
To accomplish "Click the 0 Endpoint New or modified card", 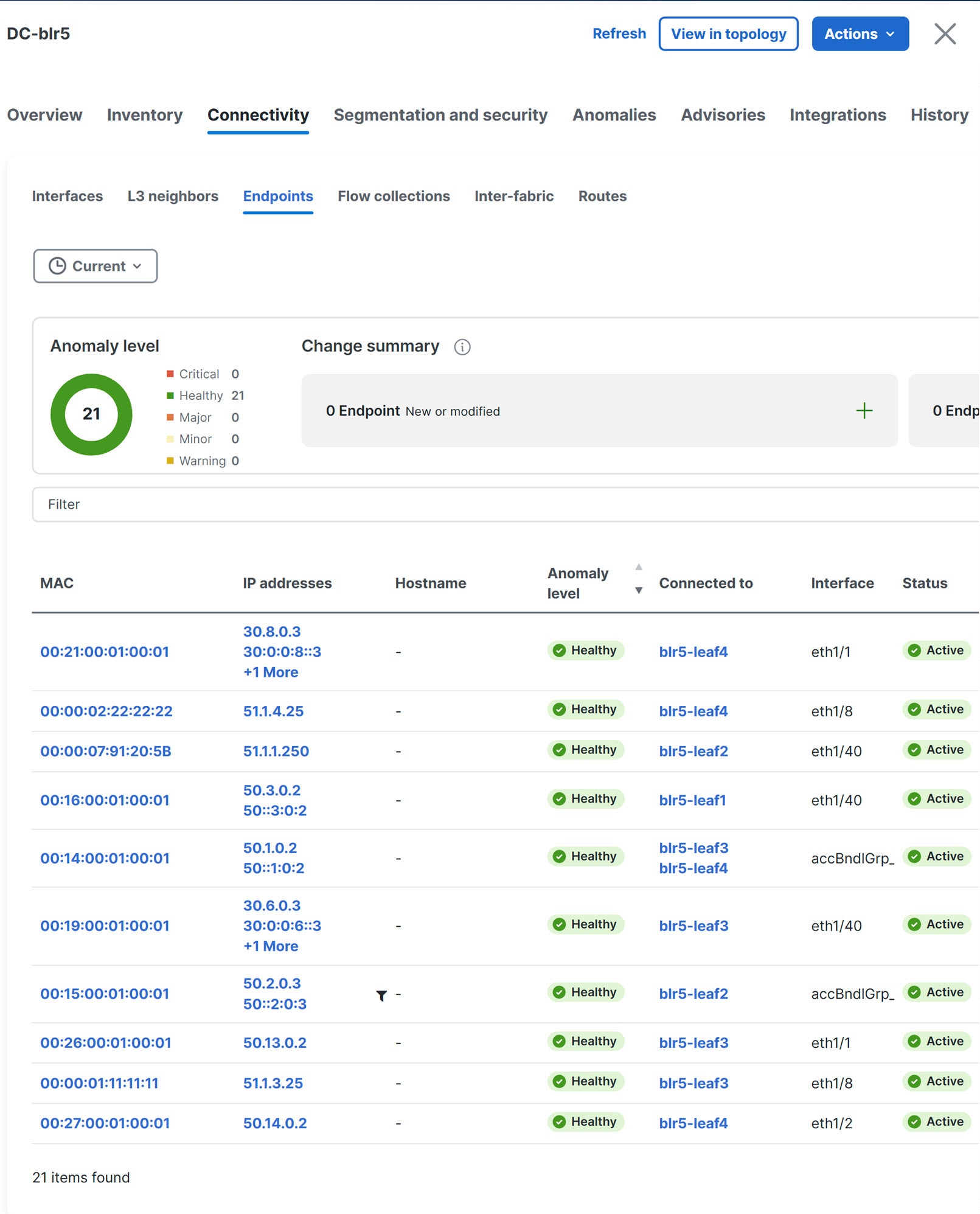I will (599, 411).
